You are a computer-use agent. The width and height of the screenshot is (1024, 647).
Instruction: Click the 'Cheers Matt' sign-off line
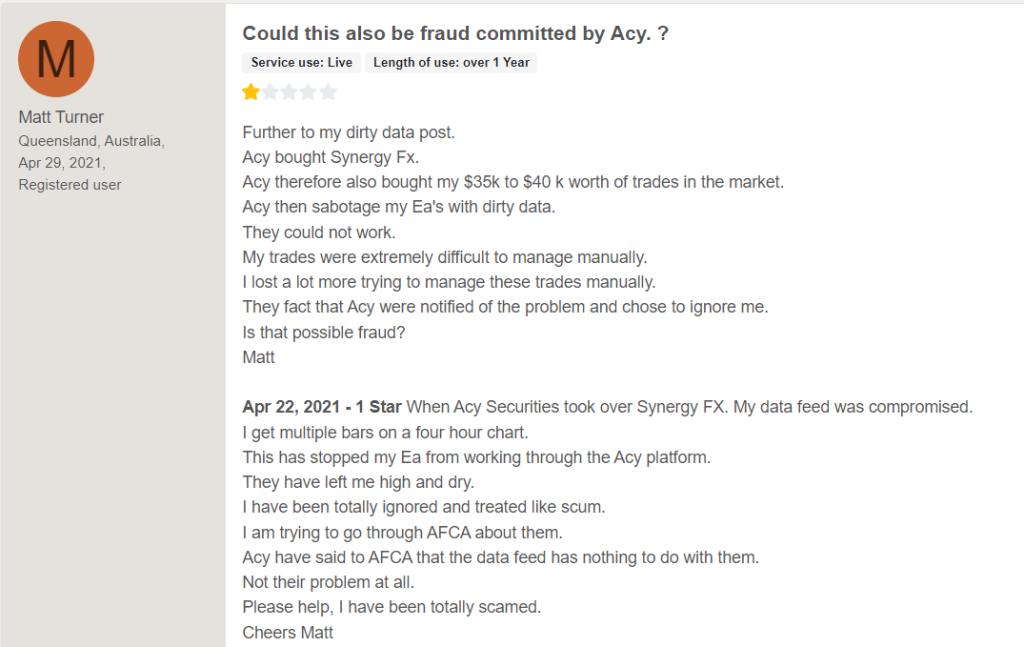tap(288, 633)
